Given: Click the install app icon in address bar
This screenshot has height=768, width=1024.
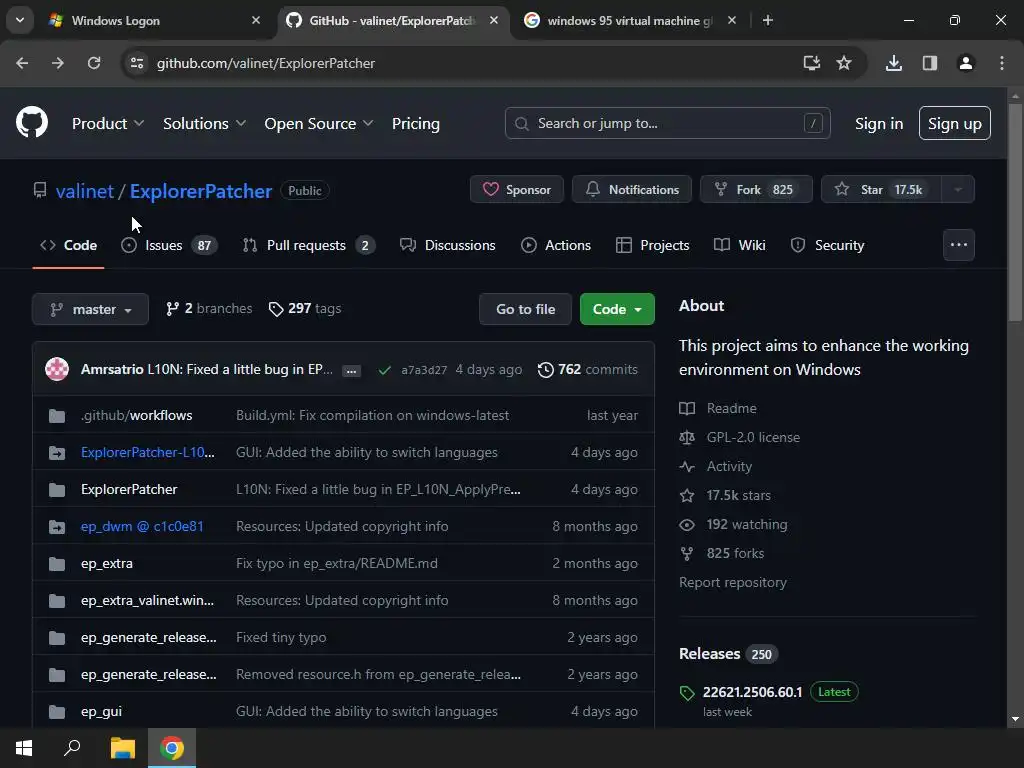Looking at the screenshot, I should coord(812,63).
